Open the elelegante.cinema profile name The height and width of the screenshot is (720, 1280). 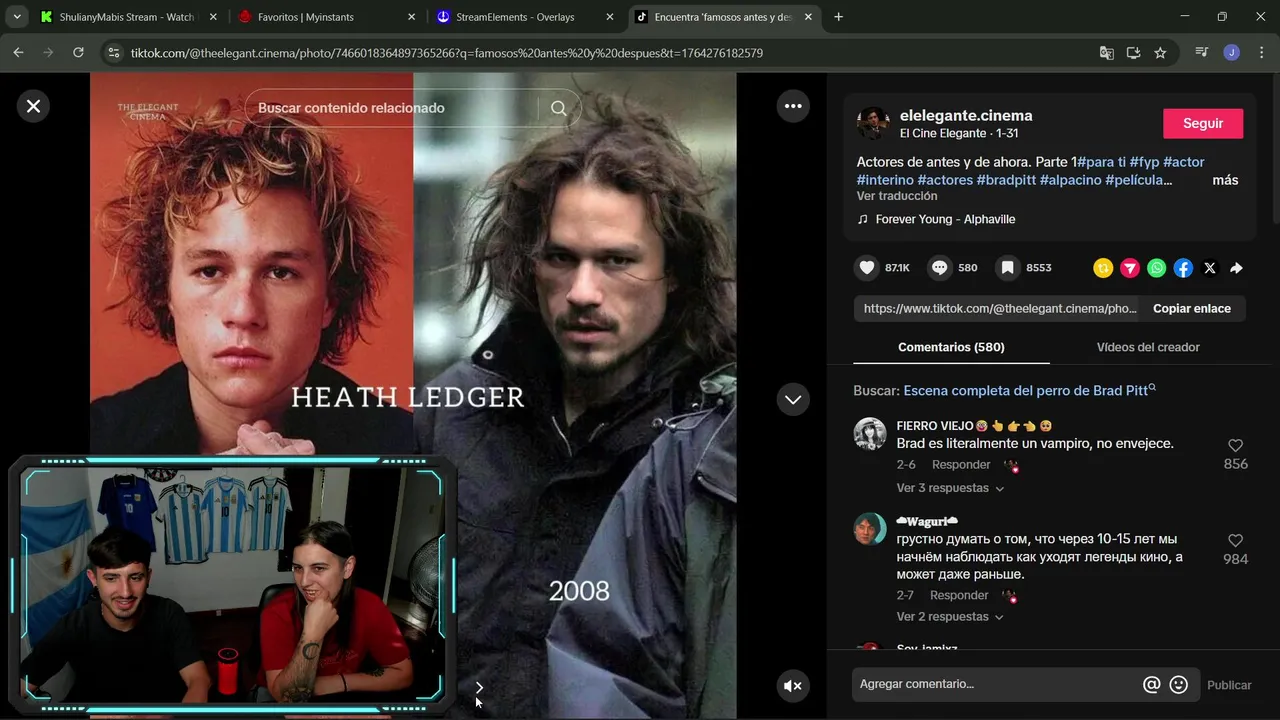tap(966, 115)
